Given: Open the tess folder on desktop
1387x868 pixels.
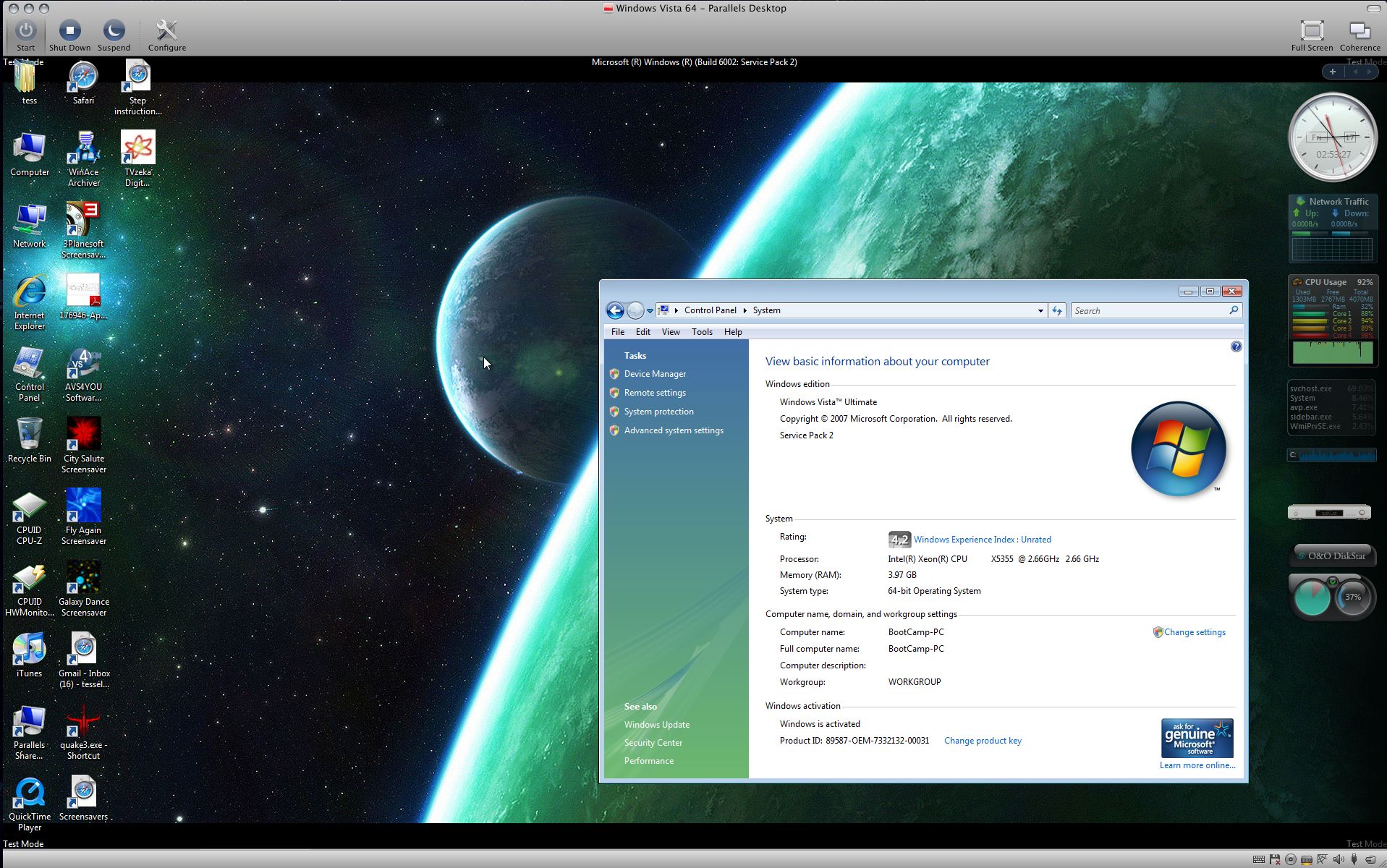Looking at the screenshot, I should click(x=29, y=83).
